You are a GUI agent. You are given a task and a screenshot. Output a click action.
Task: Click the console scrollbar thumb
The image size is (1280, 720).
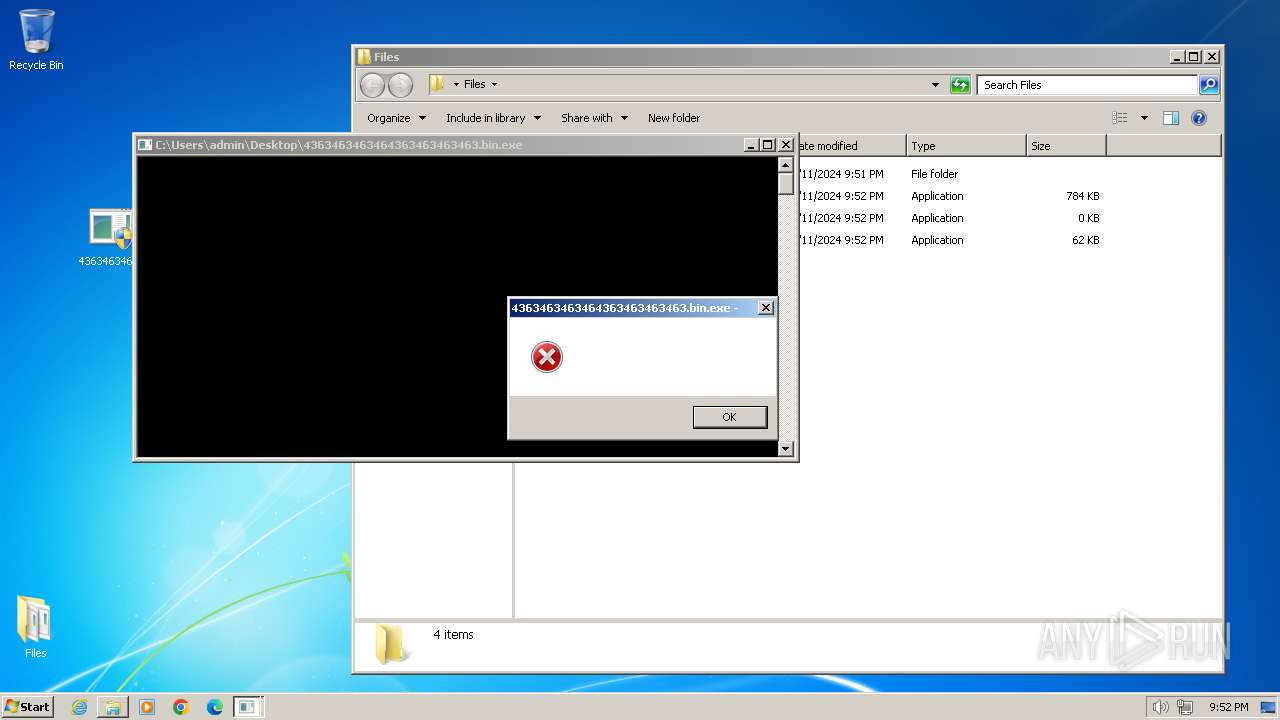(785, 183)
